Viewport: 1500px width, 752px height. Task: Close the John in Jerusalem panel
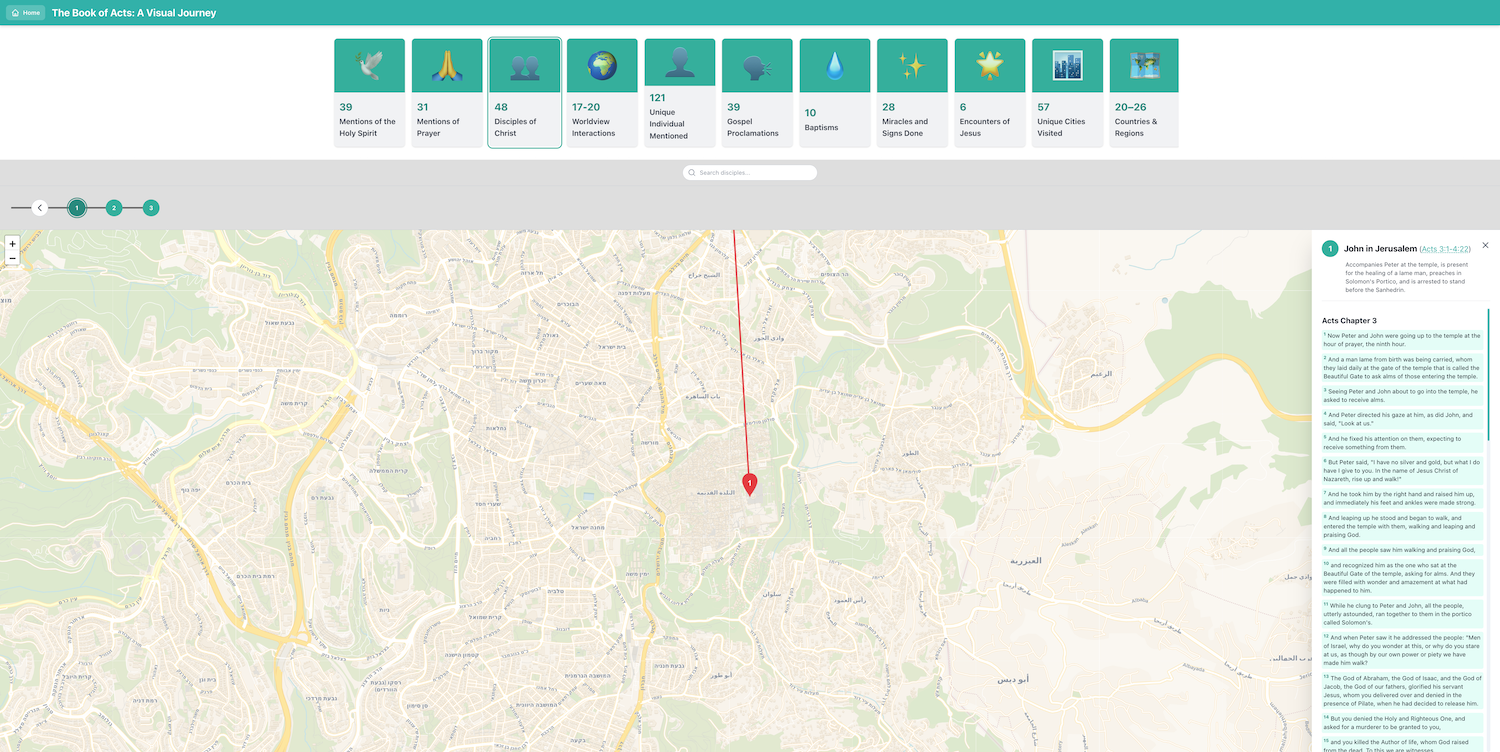[1485, 245]
